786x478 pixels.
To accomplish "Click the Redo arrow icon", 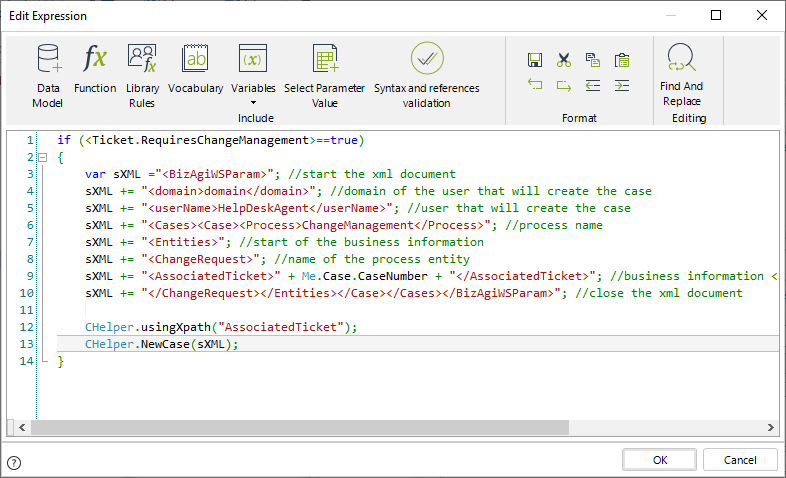I will coord(564,85).
